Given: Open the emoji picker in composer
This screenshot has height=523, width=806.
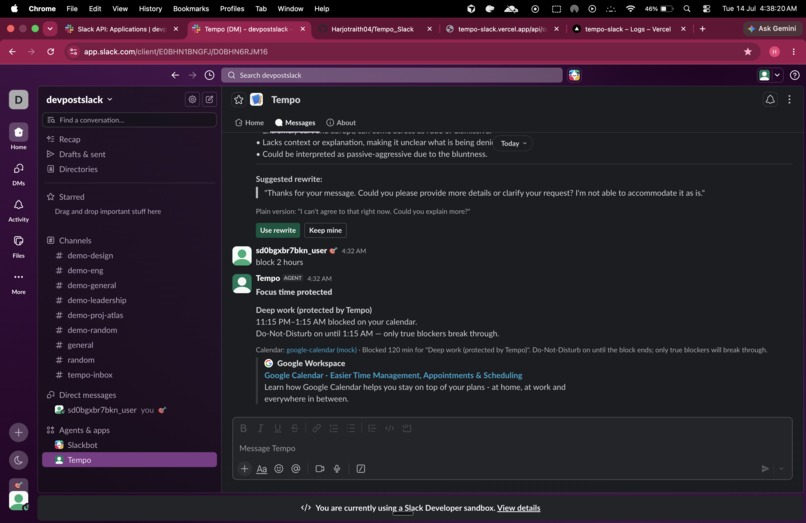Looking at the screenshot, I should [279, 468].
